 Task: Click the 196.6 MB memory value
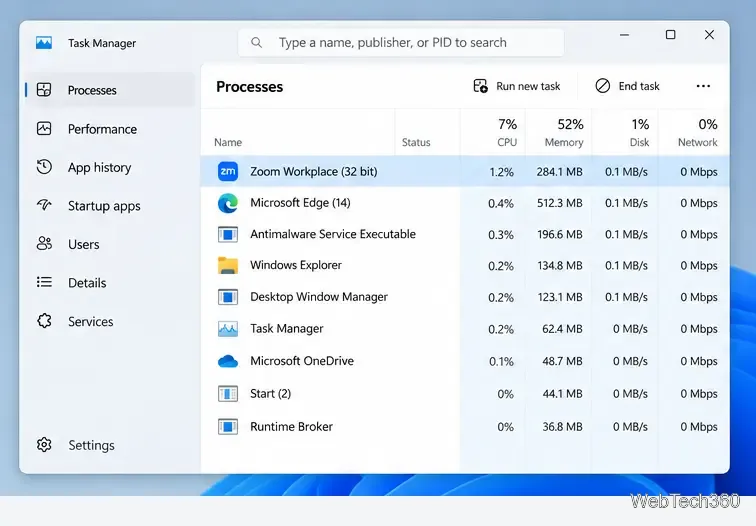click(560, 235)
